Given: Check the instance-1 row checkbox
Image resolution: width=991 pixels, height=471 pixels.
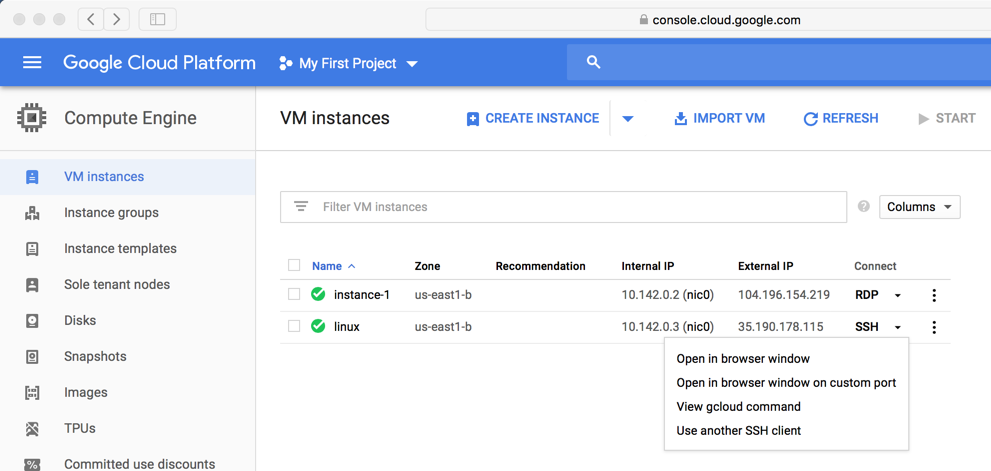Looking at the screenshot, I should click(x=294, y=295).
